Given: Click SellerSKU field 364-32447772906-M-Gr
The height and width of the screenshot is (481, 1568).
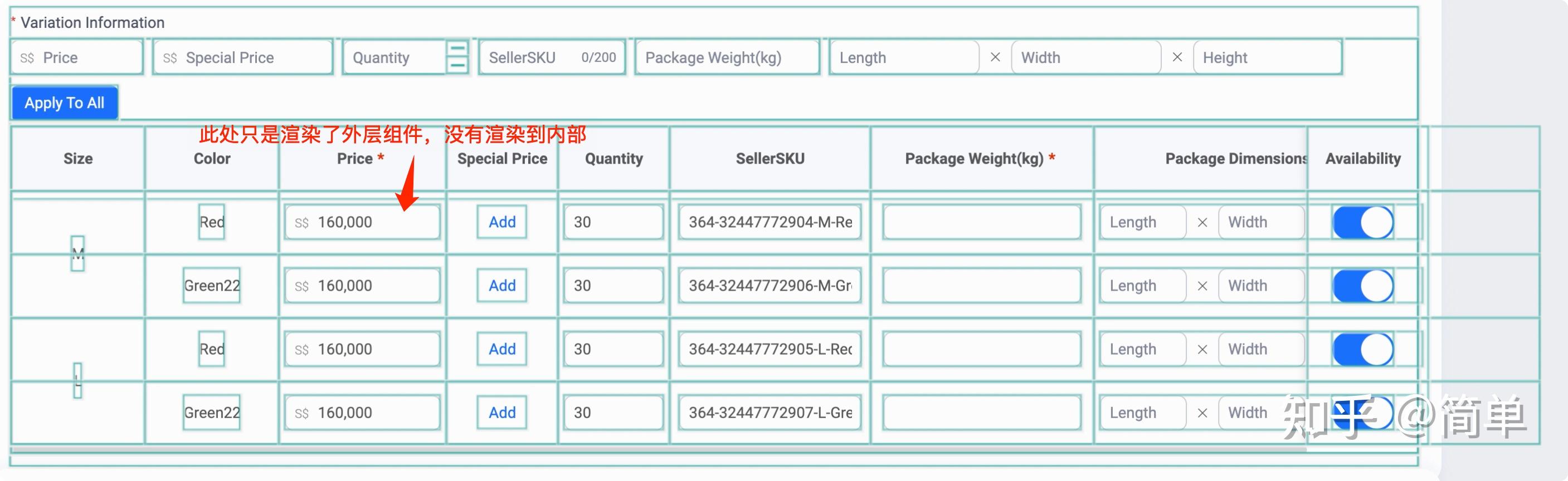Looking at the screenshot, I should click(770, 286).
